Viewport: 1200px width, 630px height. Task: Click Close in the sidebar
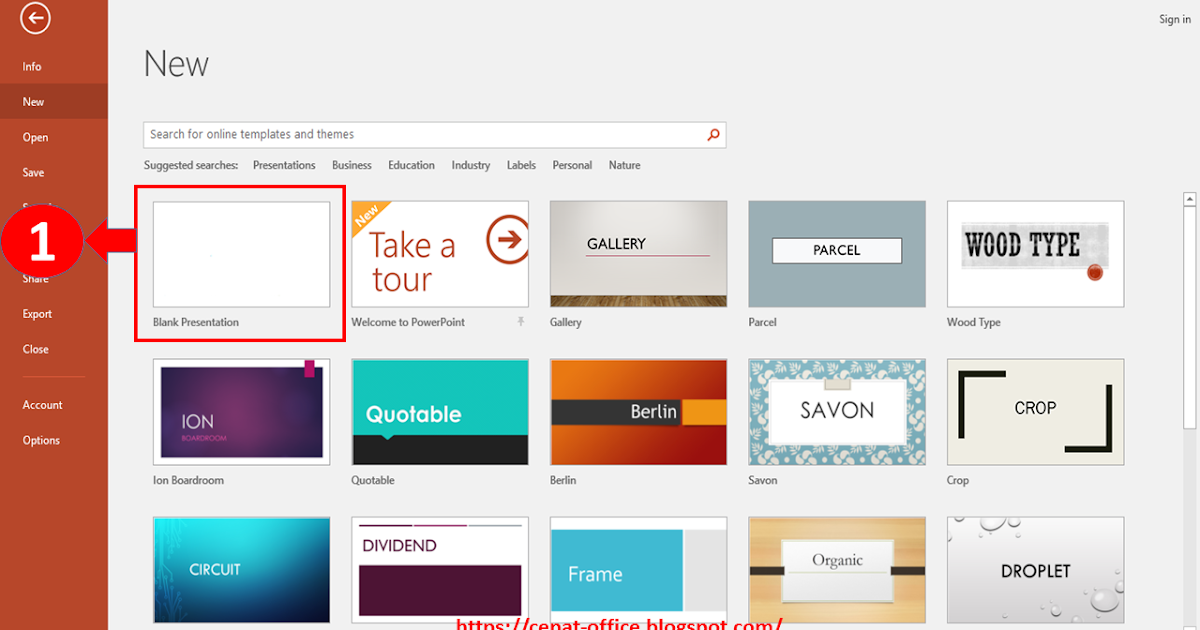click(x=36, y=350)
